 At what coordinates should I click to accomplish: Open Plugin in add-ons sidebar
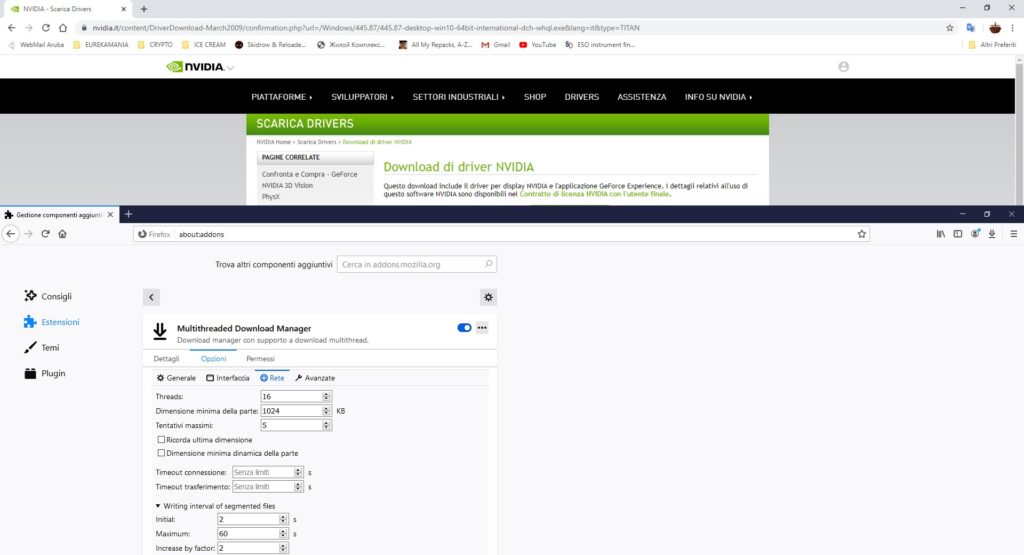(x=44, y=373)
